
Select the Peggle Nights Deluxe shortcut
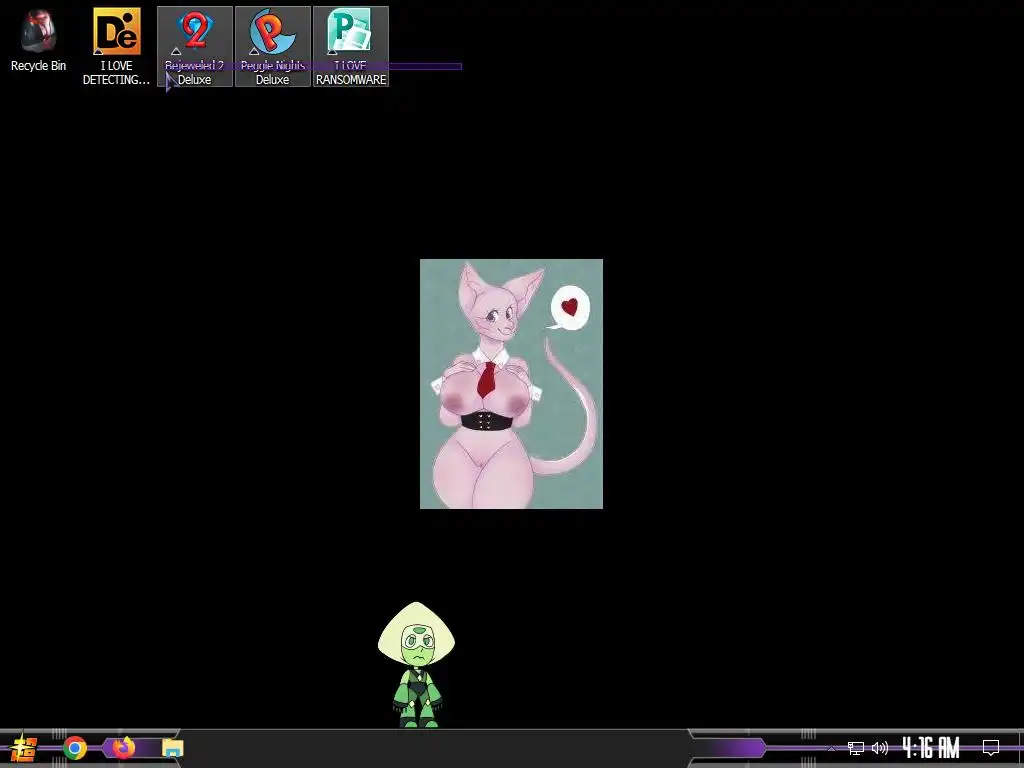272,46
